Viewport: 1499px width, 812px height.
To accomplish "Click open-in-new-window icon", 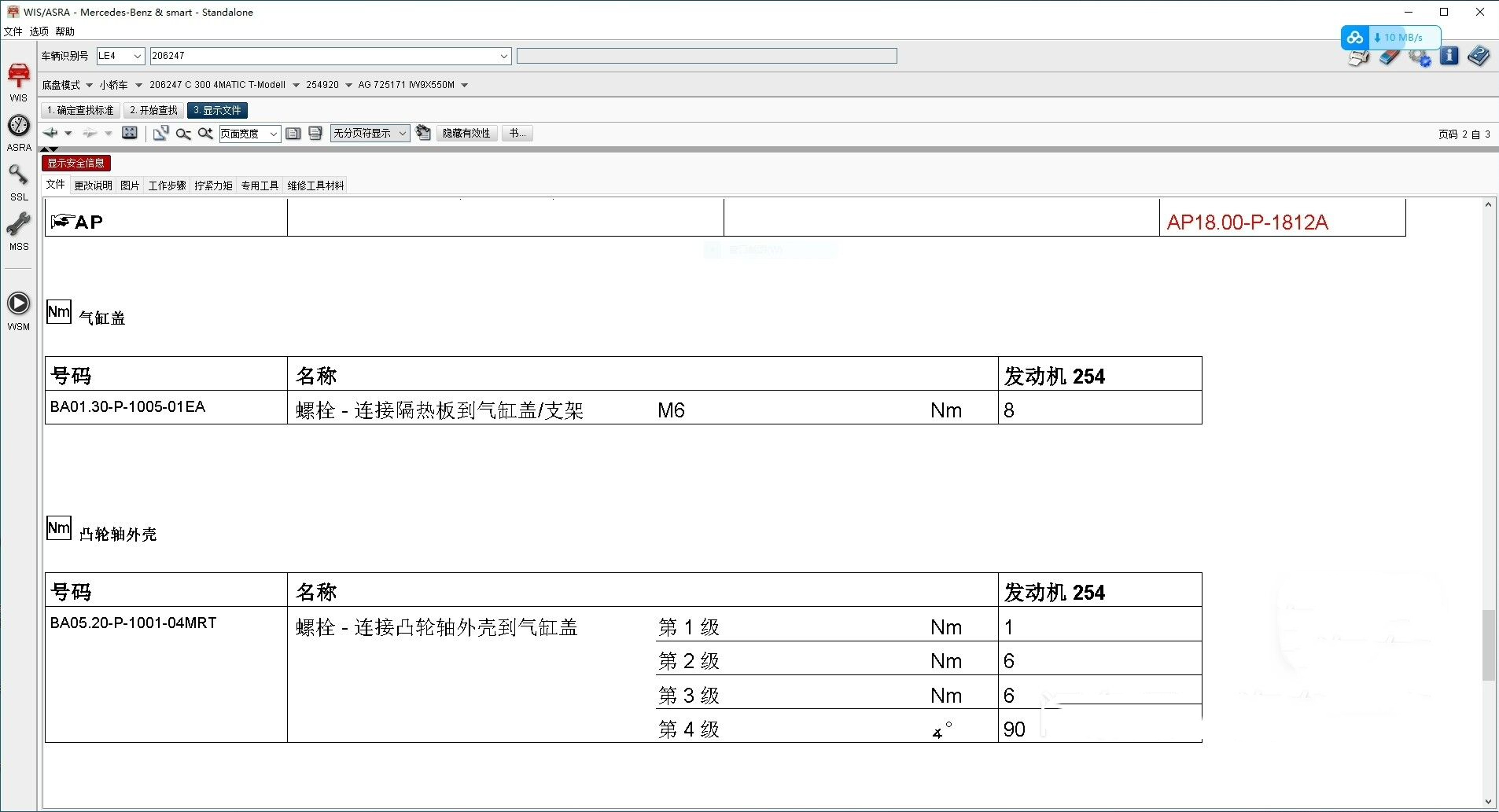I will click(160, 133).
